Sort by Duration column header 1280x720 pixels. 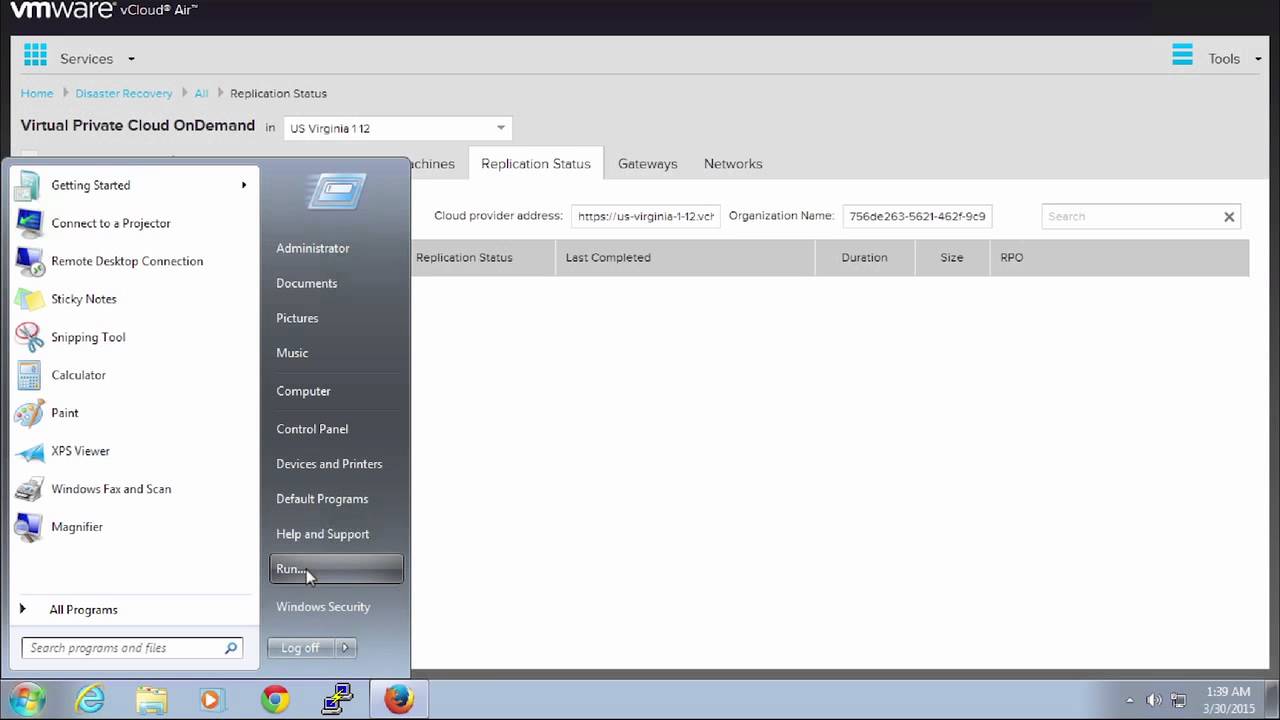click(864, 257)
